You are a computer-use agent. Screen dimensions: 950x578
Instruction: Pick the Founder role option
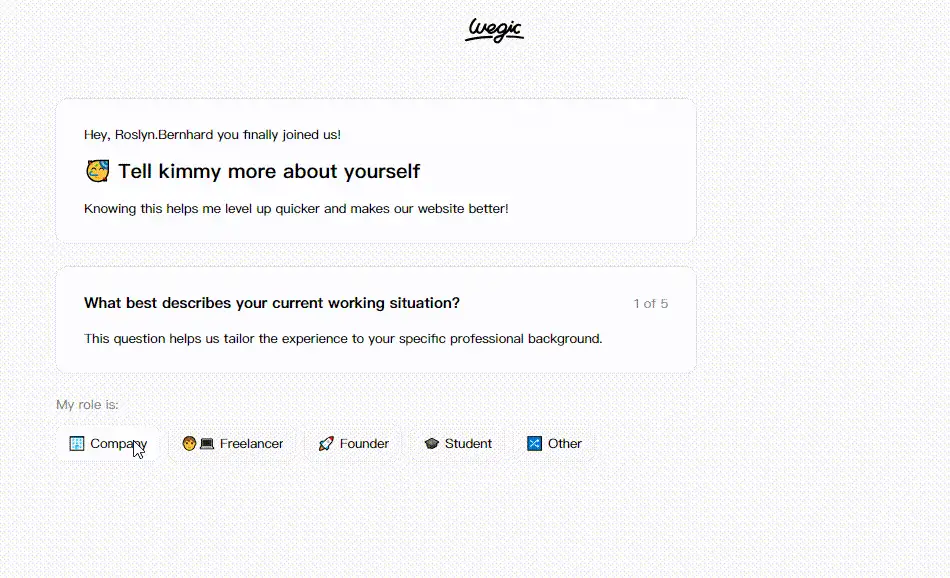(354, 443)
